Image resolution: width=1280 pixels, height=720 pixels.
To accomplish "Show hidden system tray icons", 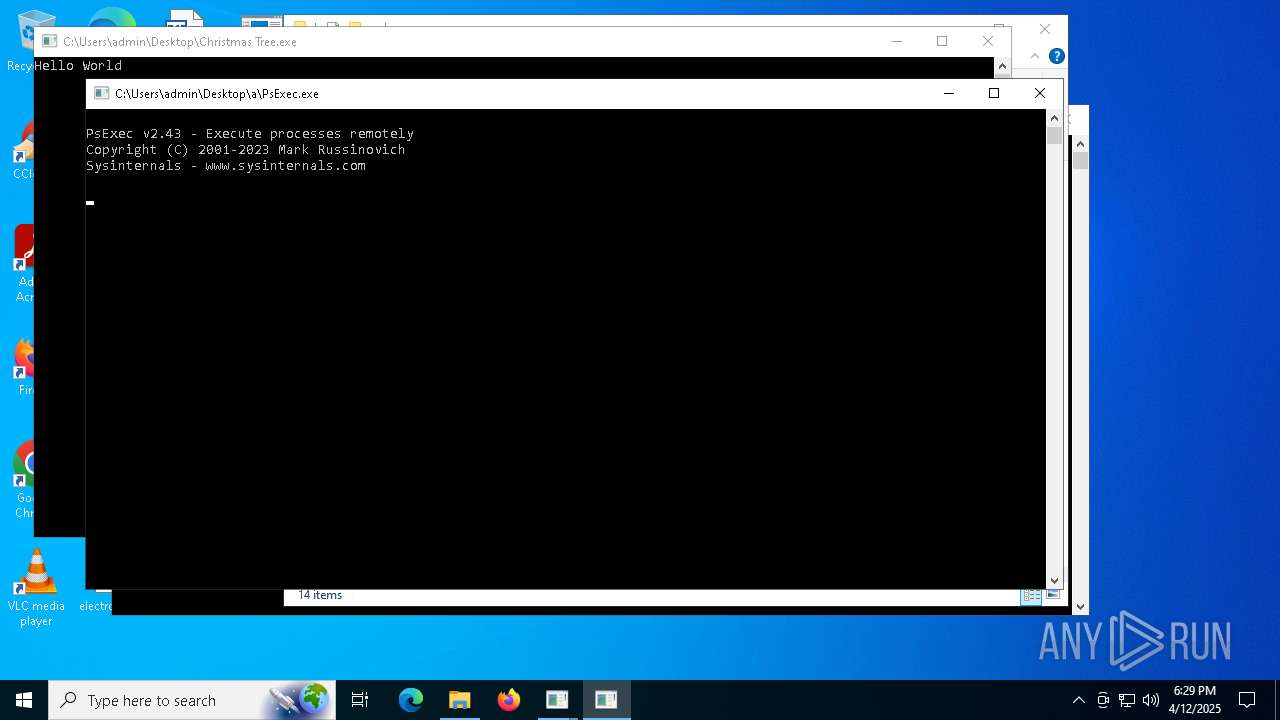I will tap(1078, 700).
